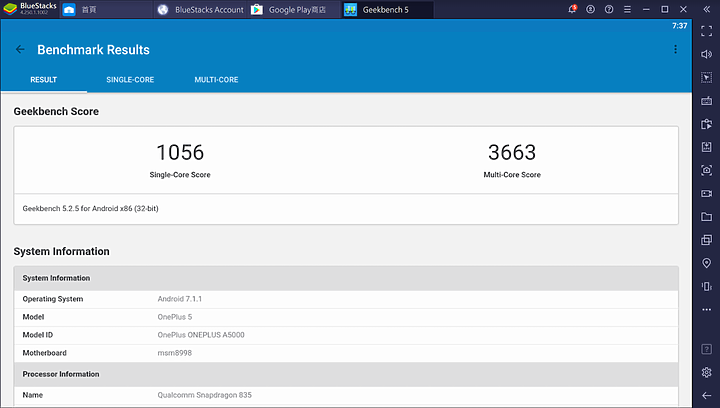Click the install APK icon in the sidebar
The image size is (720, 408).
coord(706,147)
